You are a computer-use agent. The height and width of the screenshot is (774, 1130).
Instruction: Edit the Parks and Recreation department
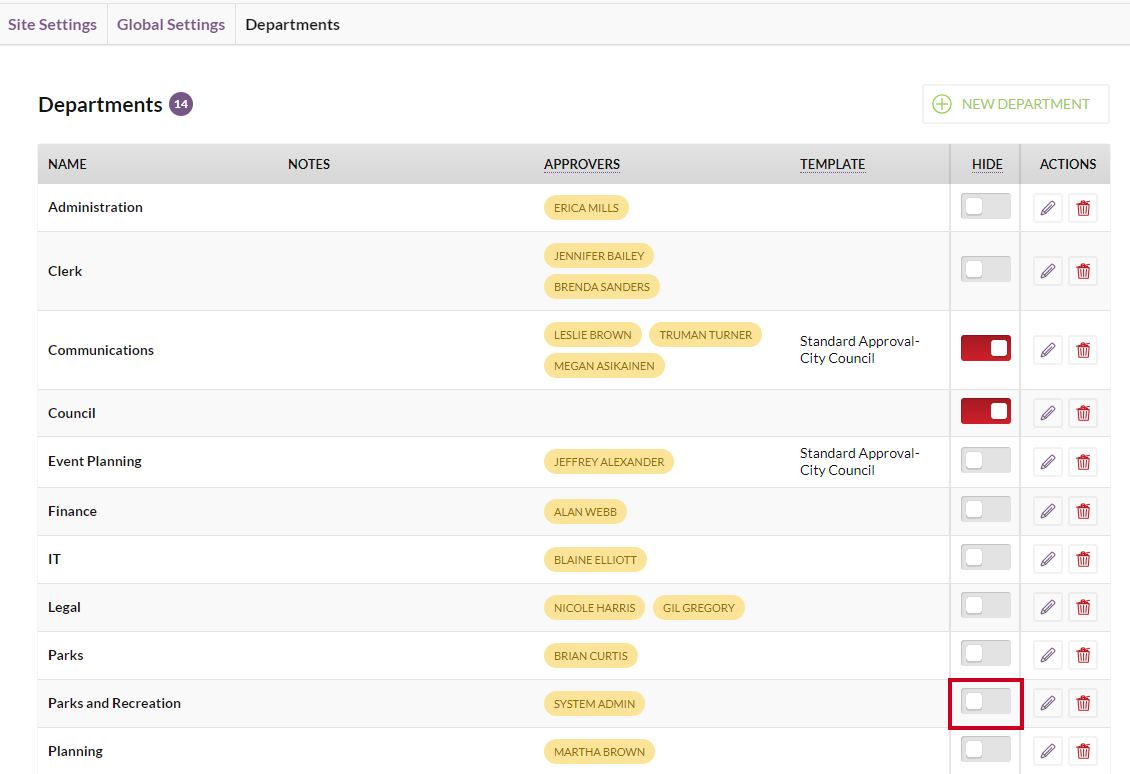coord(1048,703)
